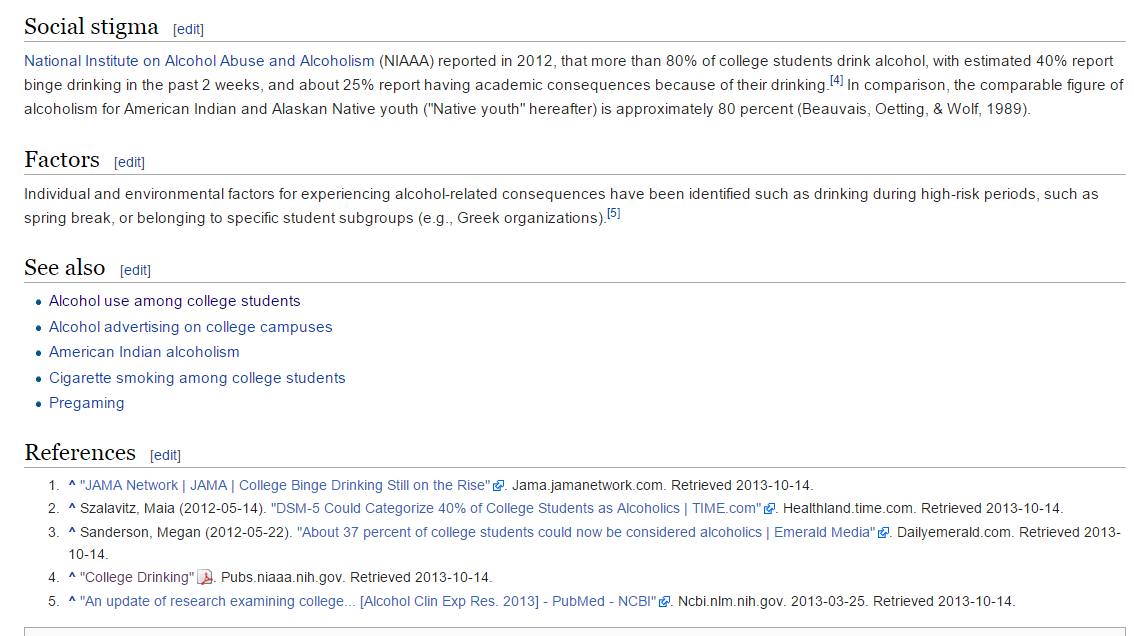Click external link icon after Emerald Media reference
The height and width of the screenshot is (636, 1134).
point(883,533)
